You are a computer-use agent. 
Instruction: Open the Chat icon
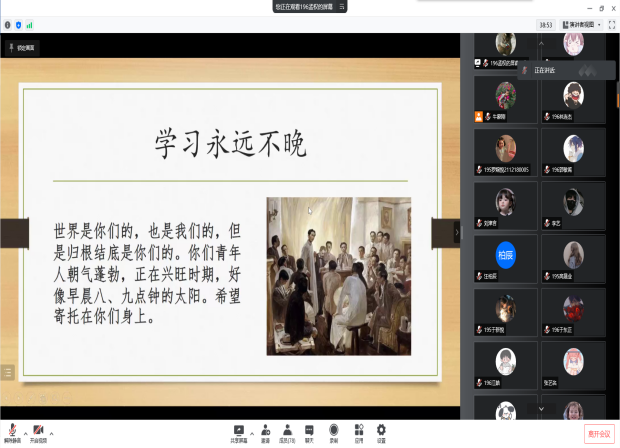coord(309,431)
